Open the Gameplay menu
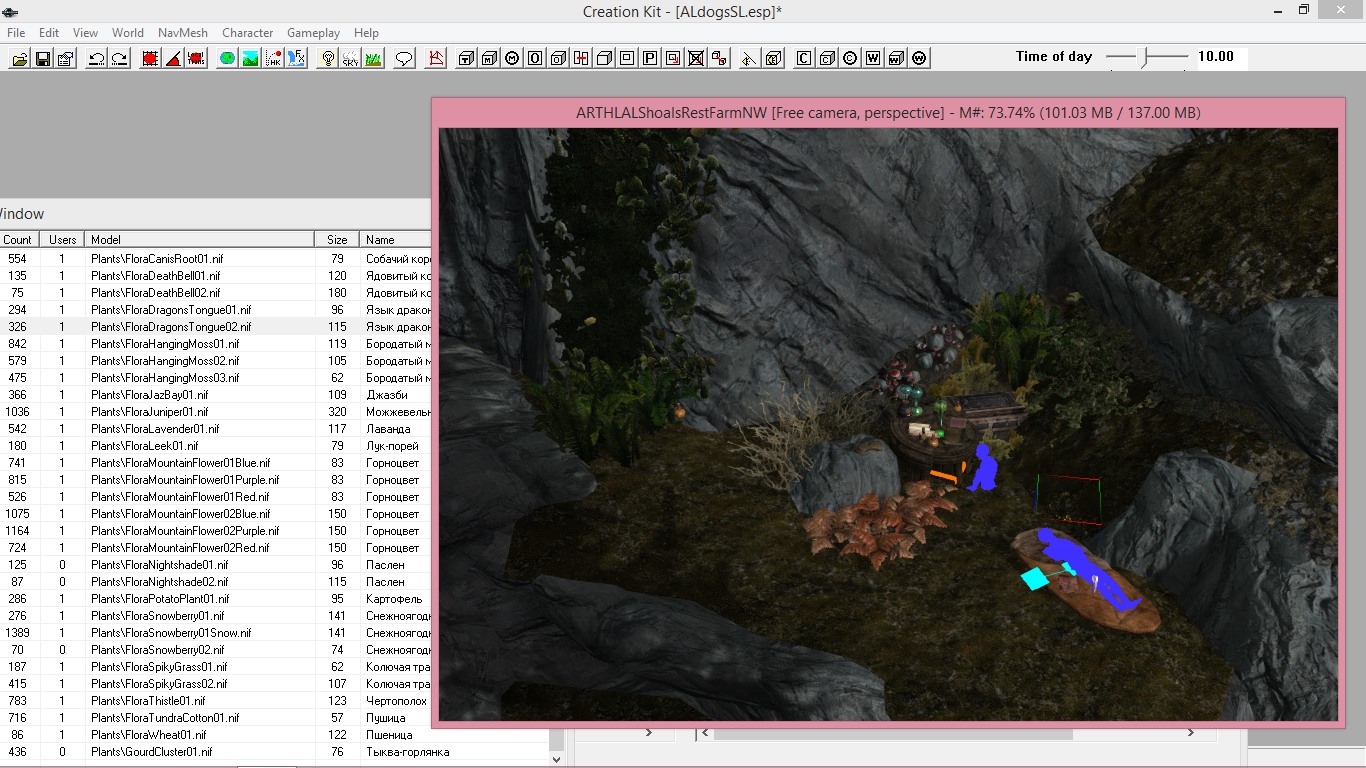The width and height of the screenshot is (1366, 768). (x=313, y=33)
